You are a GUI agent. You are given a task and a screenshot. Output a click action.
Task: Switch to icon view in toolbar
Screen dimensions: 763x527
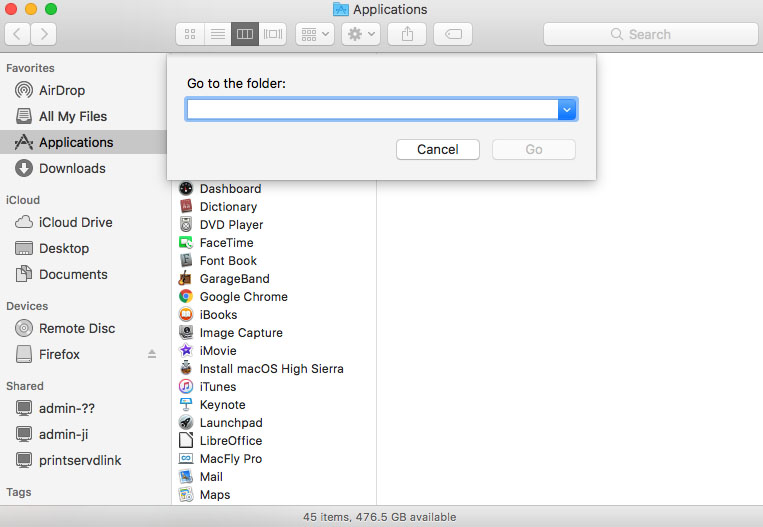coord(190,34)
